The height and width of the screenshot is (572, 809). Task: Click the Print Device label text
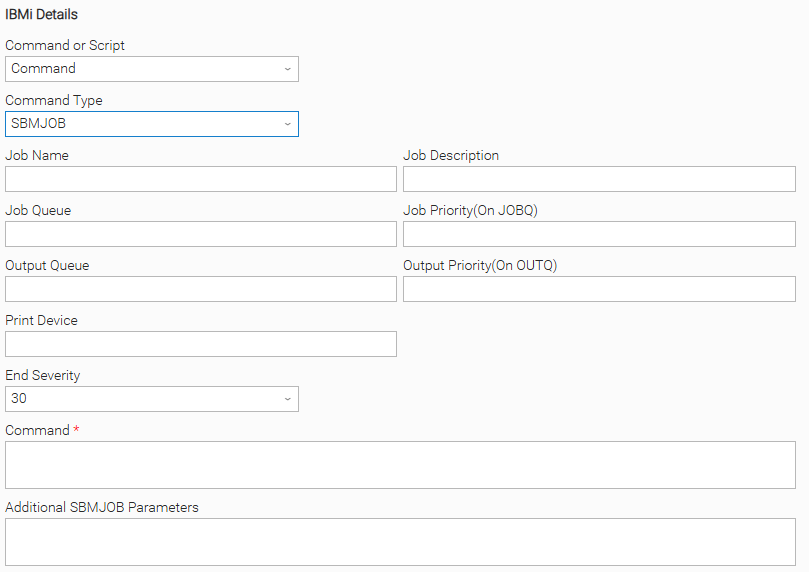(41, 320)
